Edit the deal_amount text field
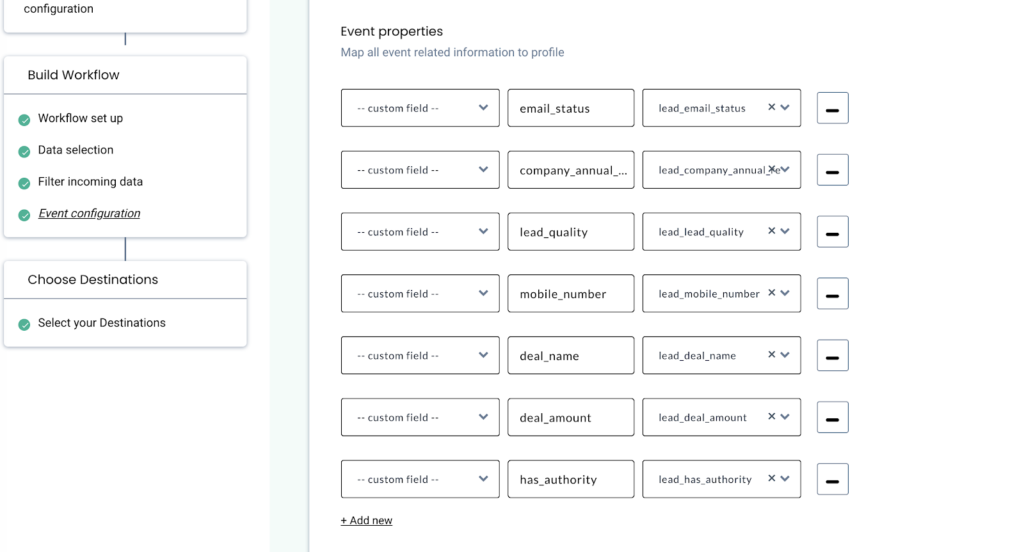Image resolution: width=1024 pixels, height=552 pixels. [x=570, y=418]
